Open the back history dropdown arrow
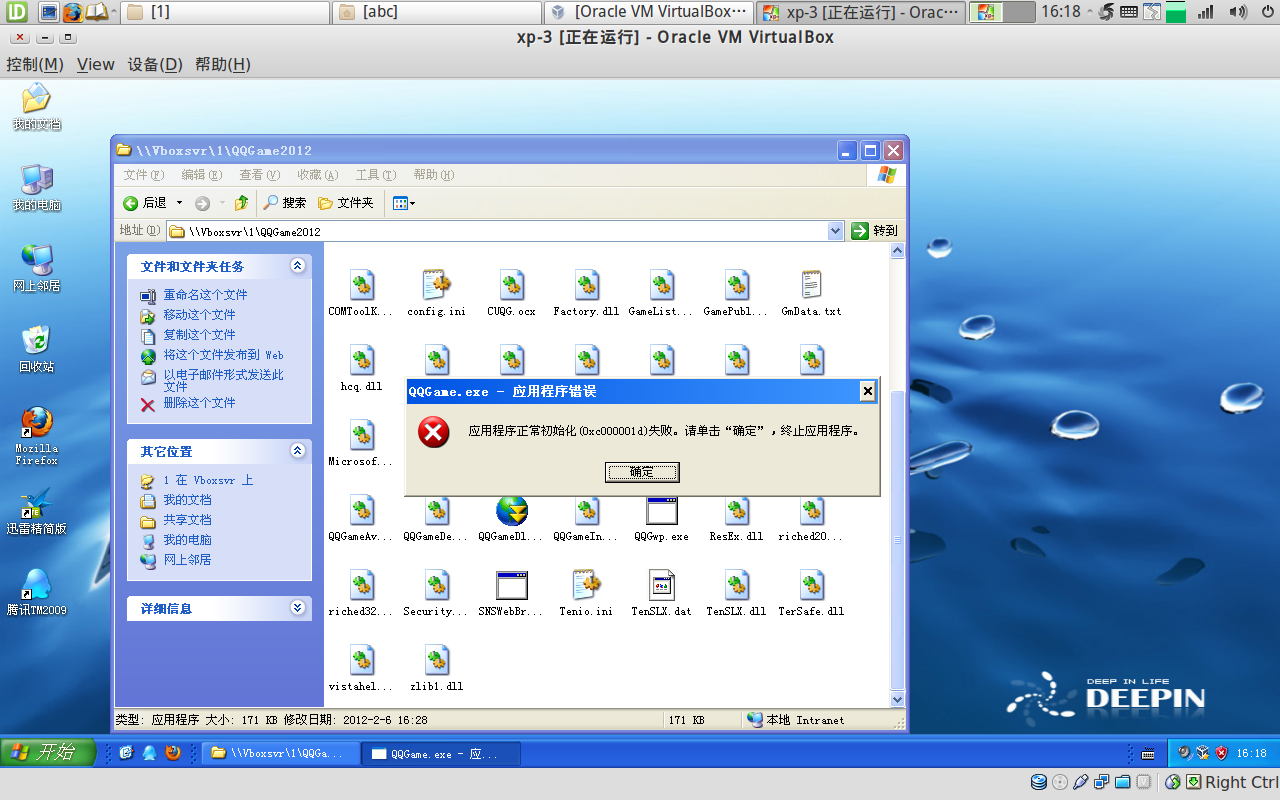 (x=180, y=203)
